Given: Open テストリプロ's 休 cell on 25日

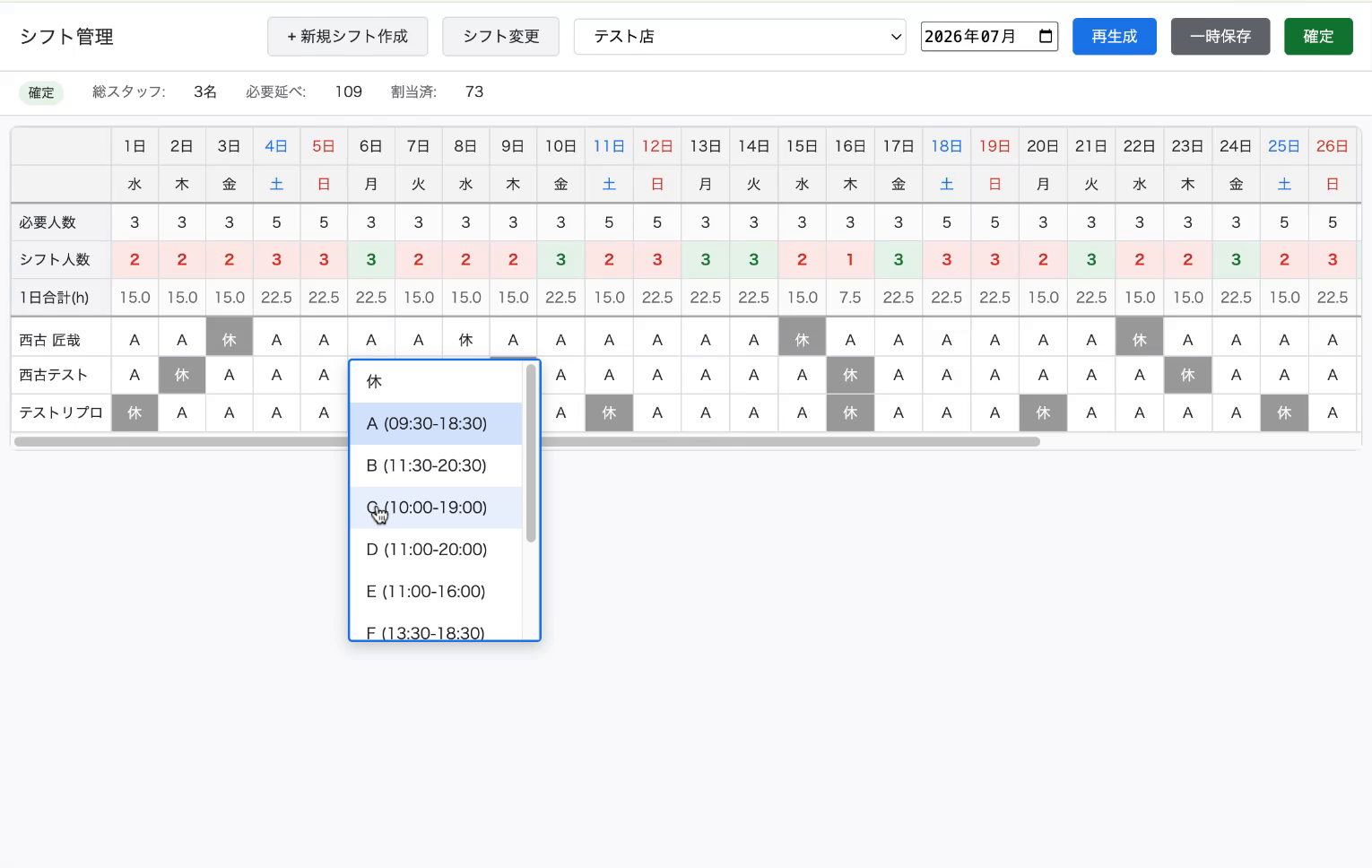Looking at the screenshot, I should pos(1284,412).
